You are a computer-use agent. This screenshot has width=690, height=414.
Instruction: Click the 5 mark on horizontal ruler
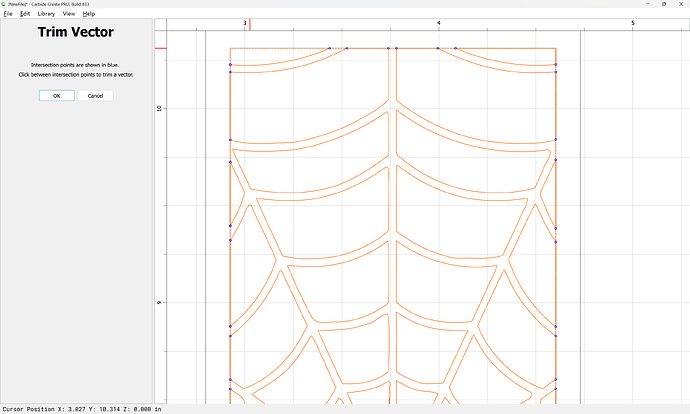click(632, 22)
